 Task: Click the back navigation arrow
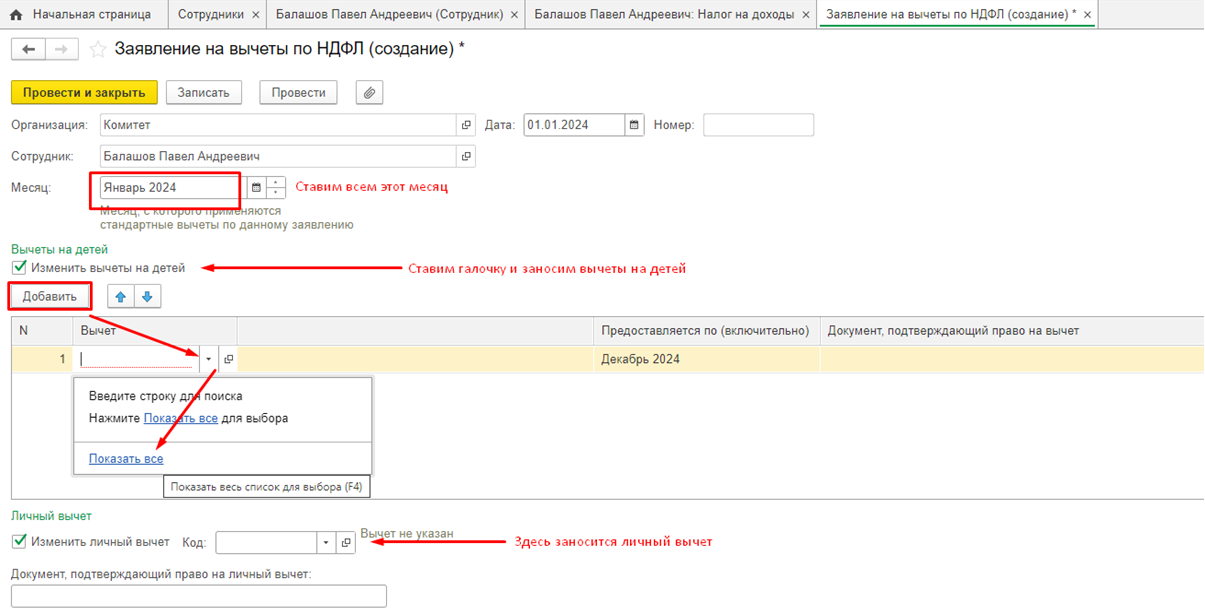click(x=28, y=50)
